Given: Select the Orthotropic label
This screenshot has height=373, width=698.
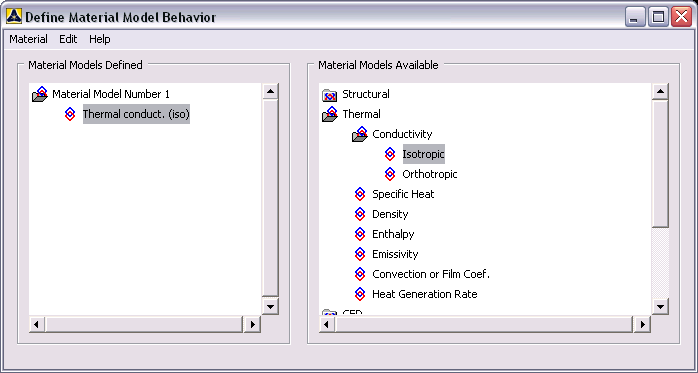Looking at the screenshot, I should click(430, 174).
